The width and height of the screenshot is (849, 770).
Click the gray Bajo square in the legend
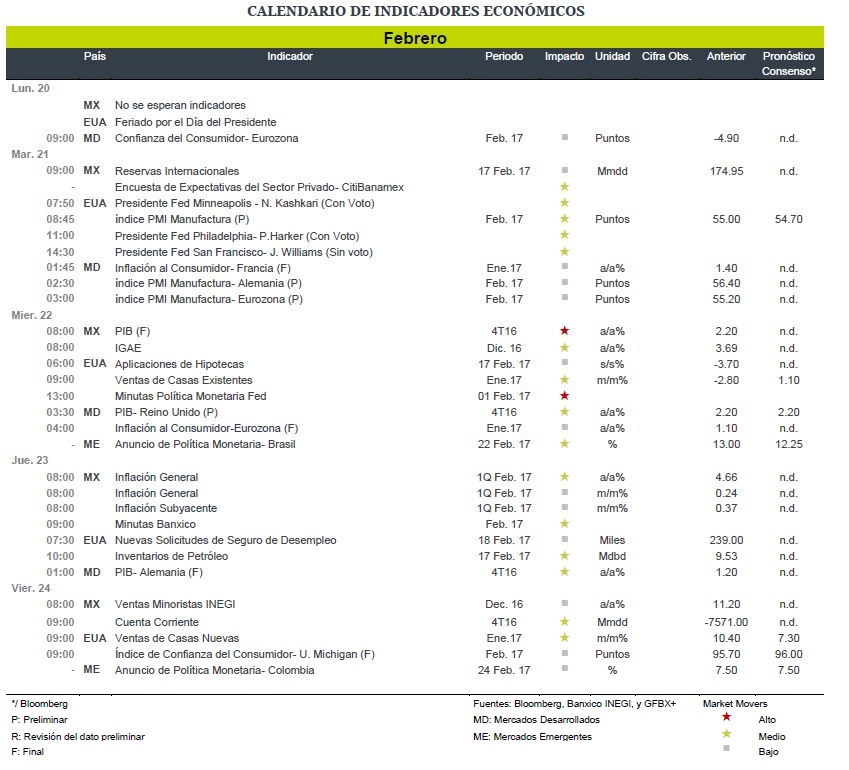726,748
